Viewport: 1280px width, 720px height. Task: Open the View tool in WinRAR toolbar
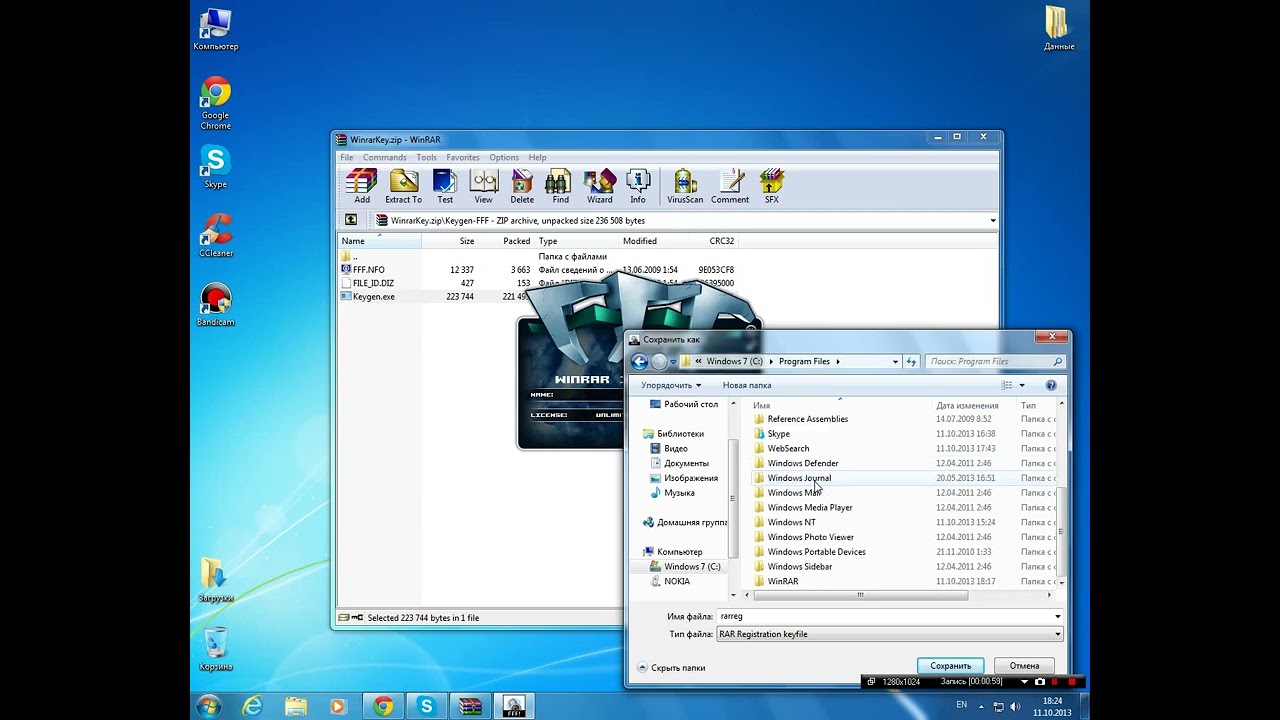coord(483,186)
